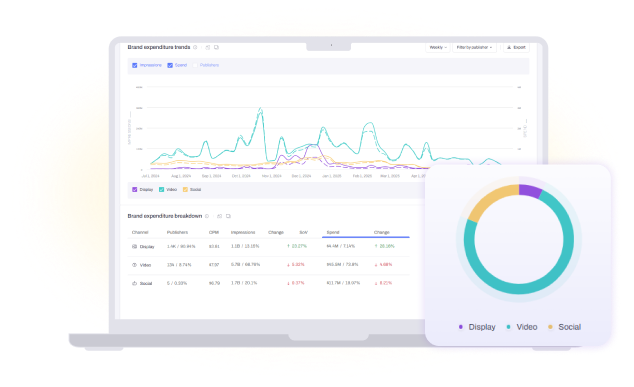Sort by the Impressions column header
This screenshot has width=634, height=387.
point(243,233)
